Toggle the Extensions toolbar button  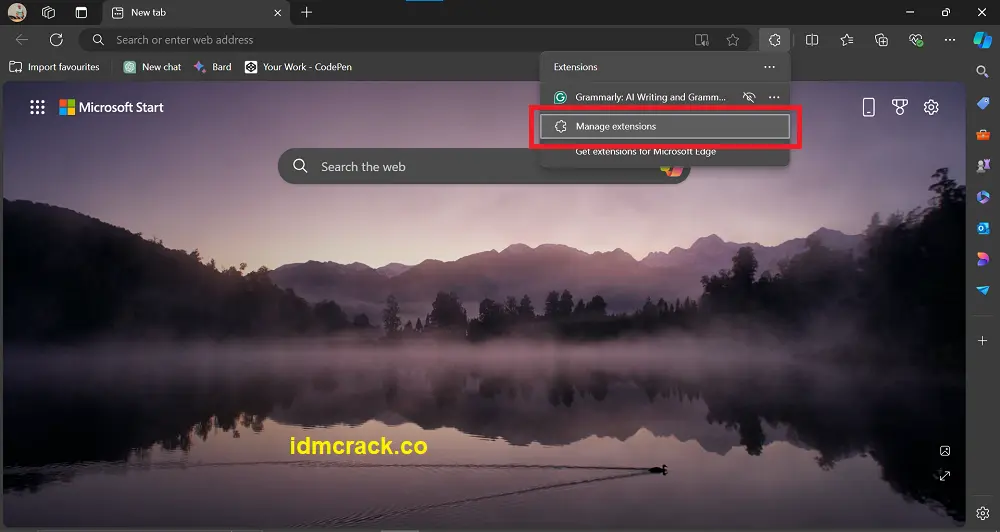coord(774,40)
